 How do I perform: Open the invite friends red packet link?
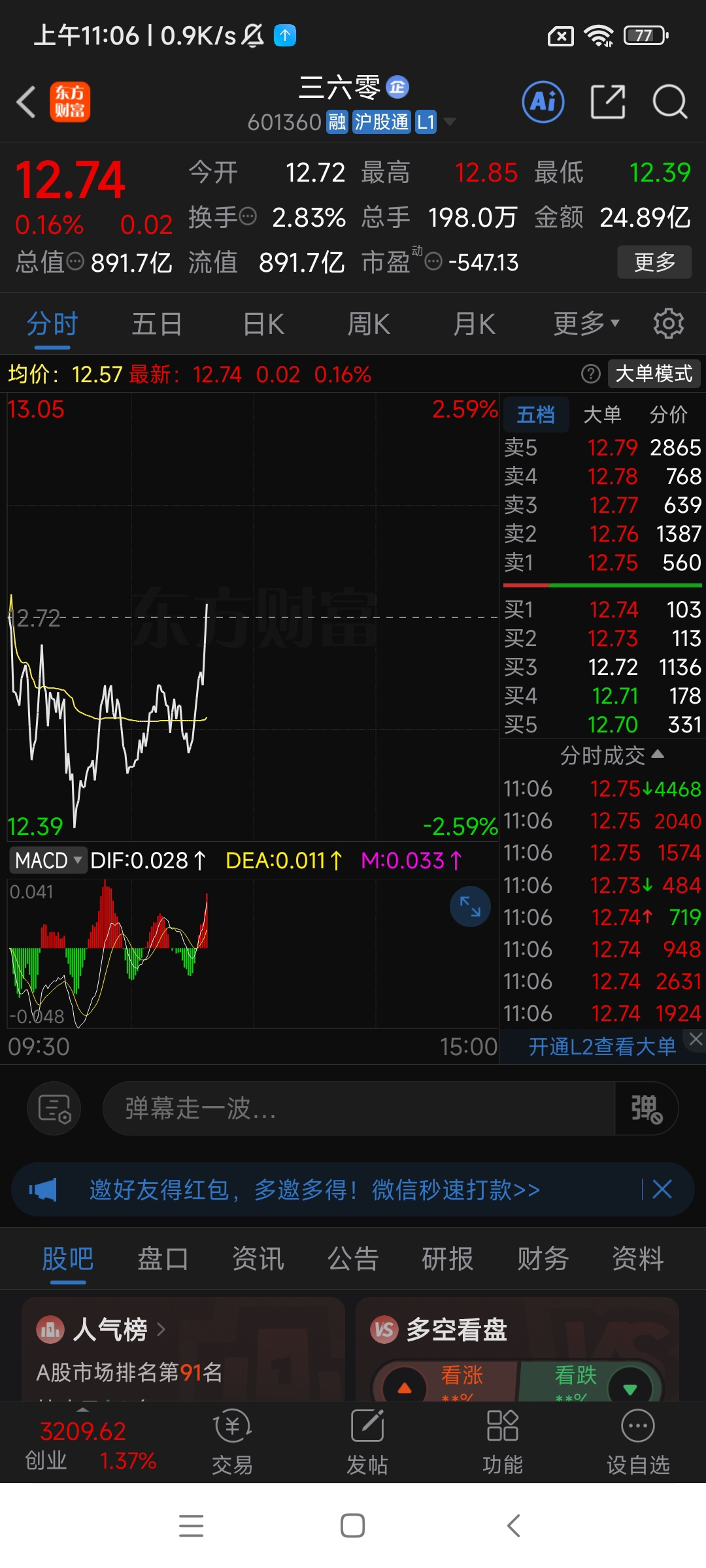tap(314, 1190)
